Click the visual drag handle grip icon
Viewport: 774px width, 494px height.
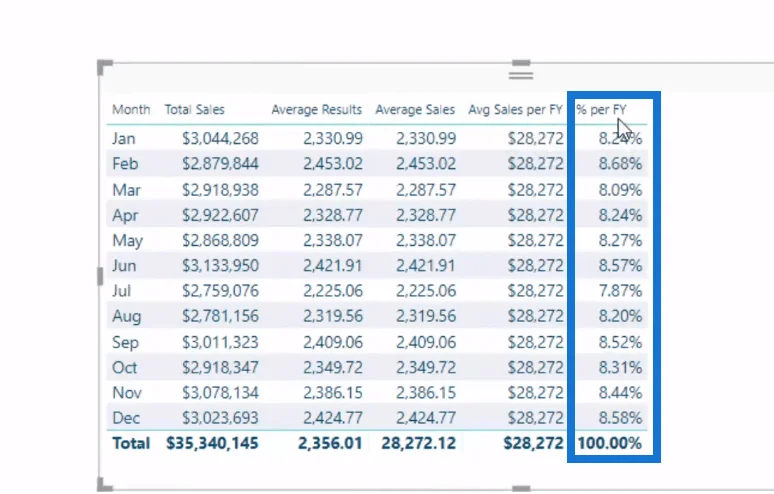(521, 76)
